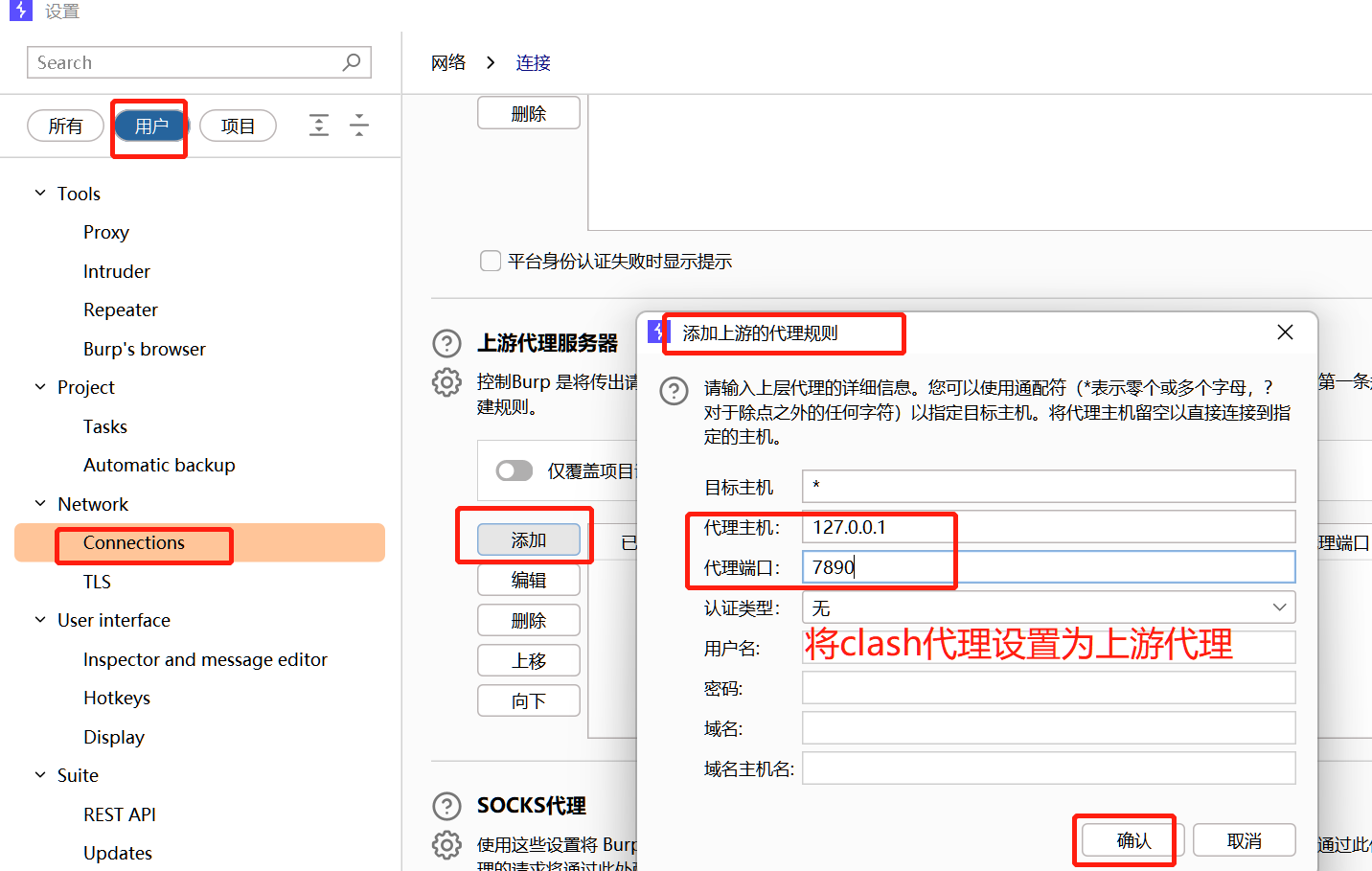
Task: Collapse the Network tree section
Action: (x=40, y=504)
